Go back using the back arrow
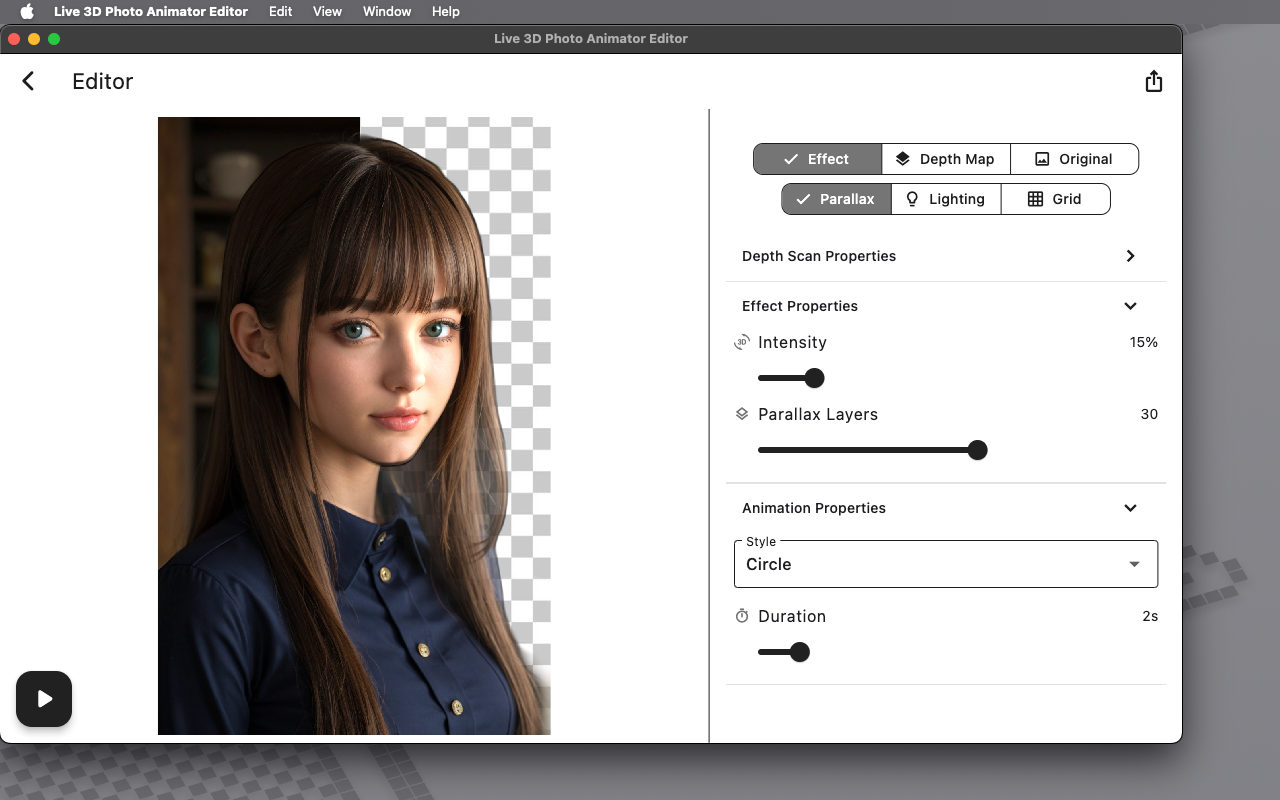 tap(28, 81)
